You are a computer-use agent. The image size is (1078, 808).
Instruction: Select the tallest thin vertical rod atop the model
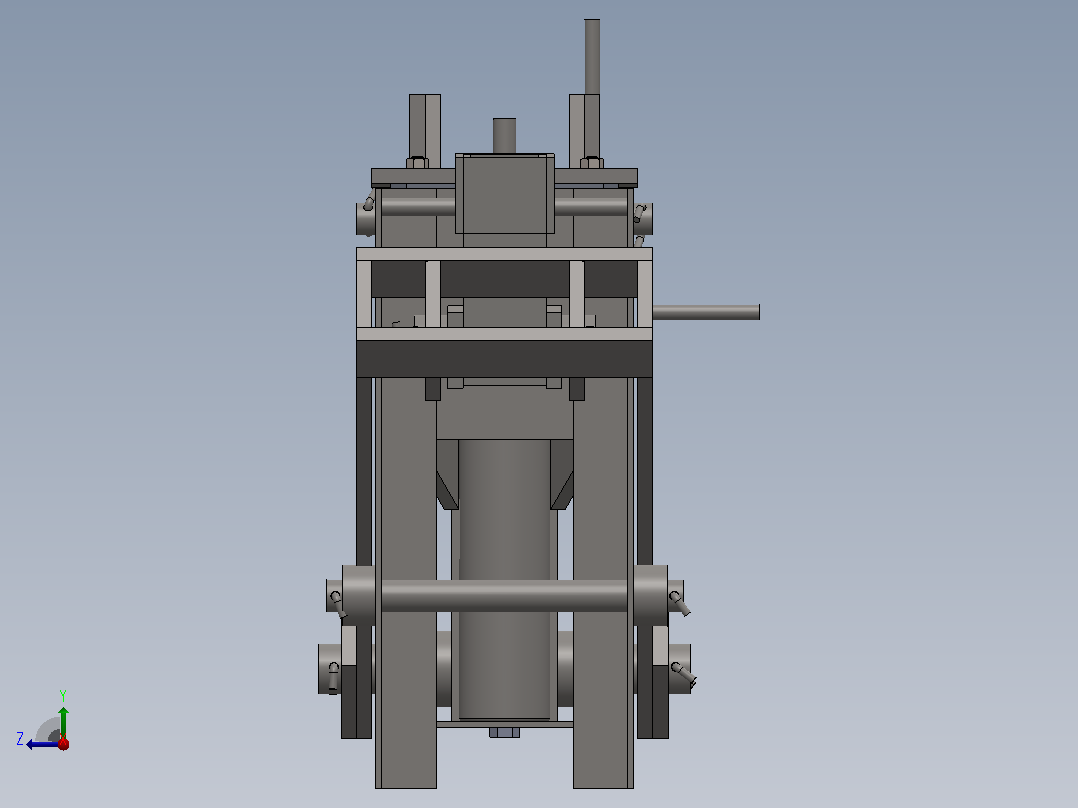(592, 57)
